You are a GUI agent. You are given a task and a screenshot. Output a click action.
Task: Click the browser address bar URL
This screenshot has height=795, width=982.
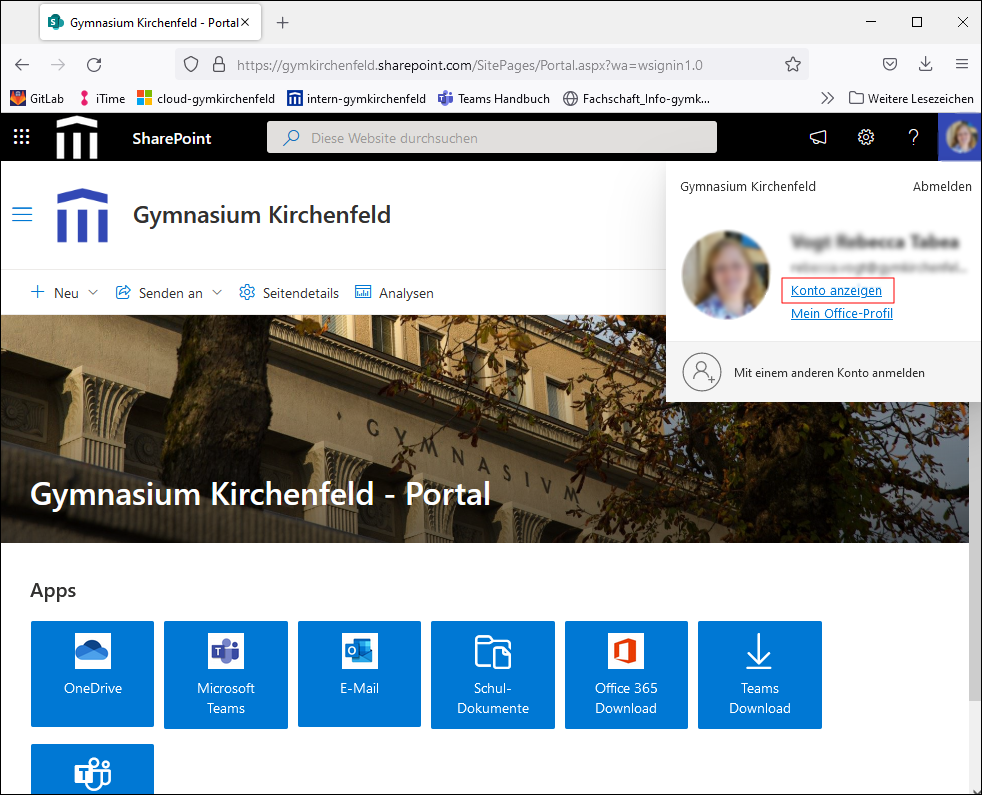[x=470, y=65]
